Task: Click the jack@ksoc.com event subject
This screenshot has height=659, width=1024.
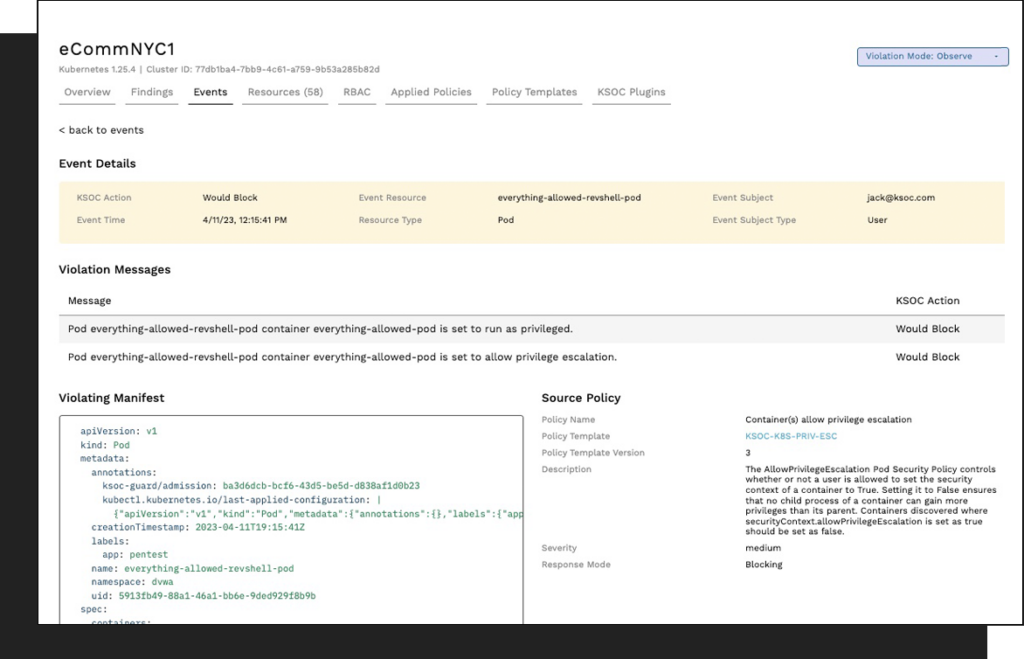Action: tap(901, 197)
